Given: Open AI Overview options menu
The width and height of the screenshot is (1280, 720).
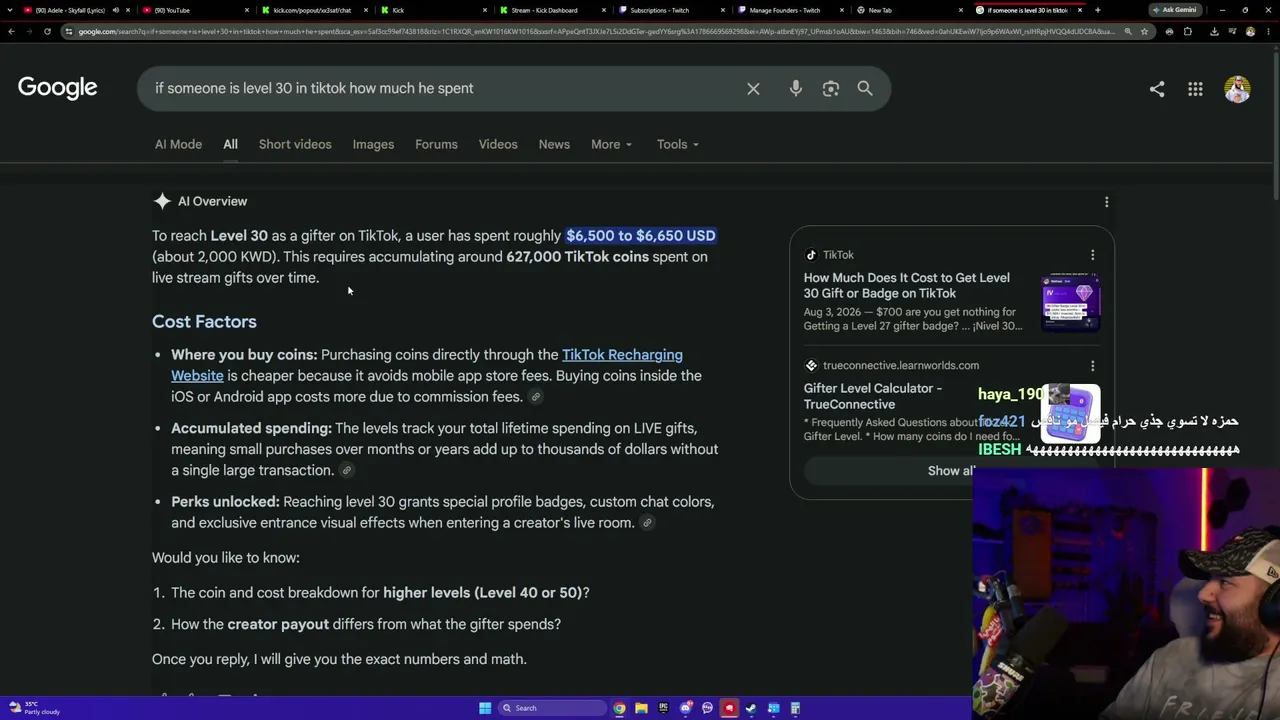Looking at the screenshot, I should (1106, 202).
